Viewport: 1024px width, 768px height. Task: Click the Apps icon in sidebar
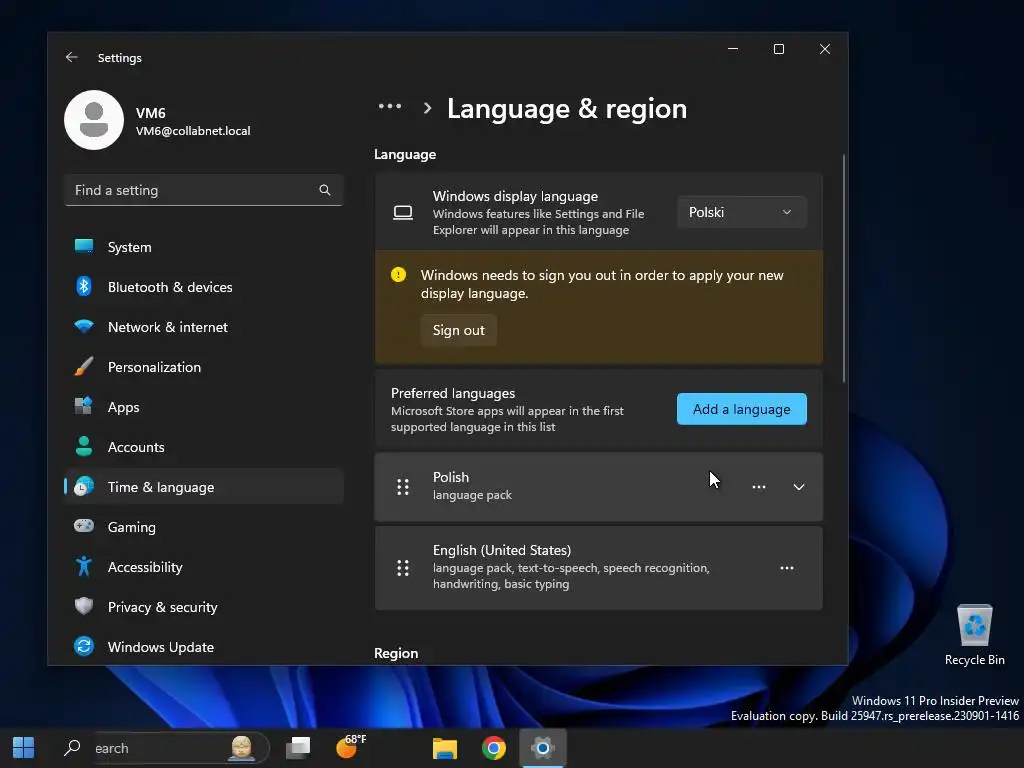(84, 406)
